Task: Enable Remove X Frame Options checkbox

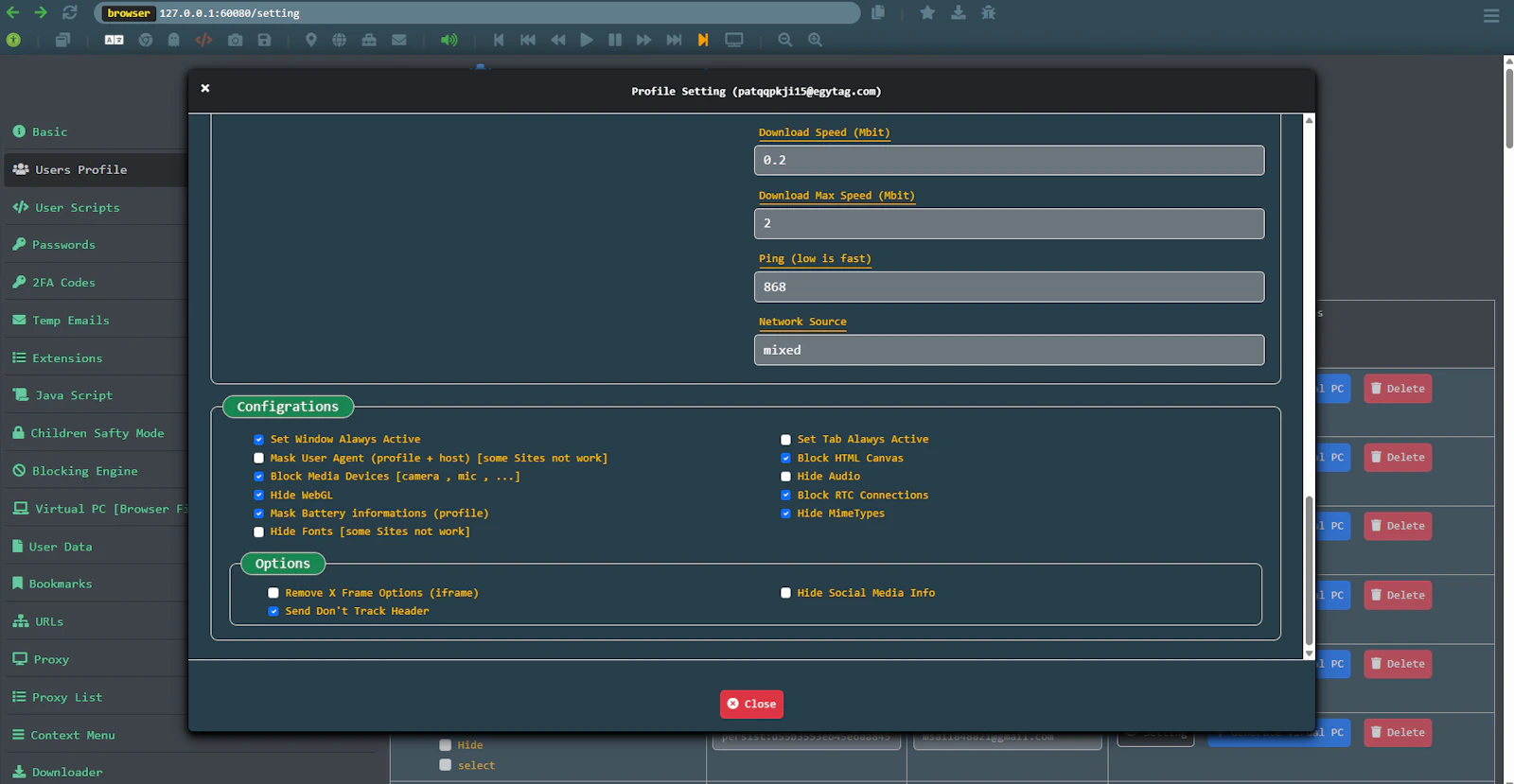Action: 273,593
